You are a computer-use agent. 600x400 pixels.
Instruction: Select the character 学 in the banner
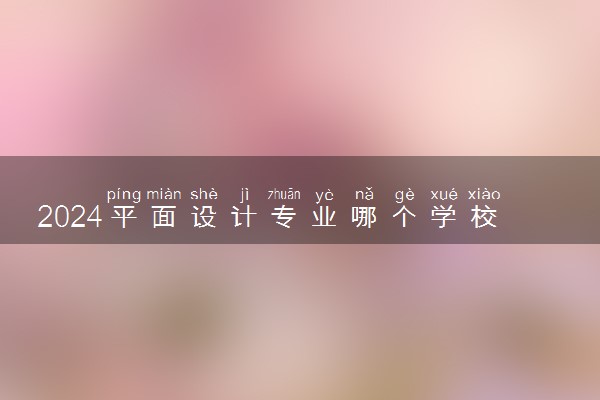click(x=444, y=216)
